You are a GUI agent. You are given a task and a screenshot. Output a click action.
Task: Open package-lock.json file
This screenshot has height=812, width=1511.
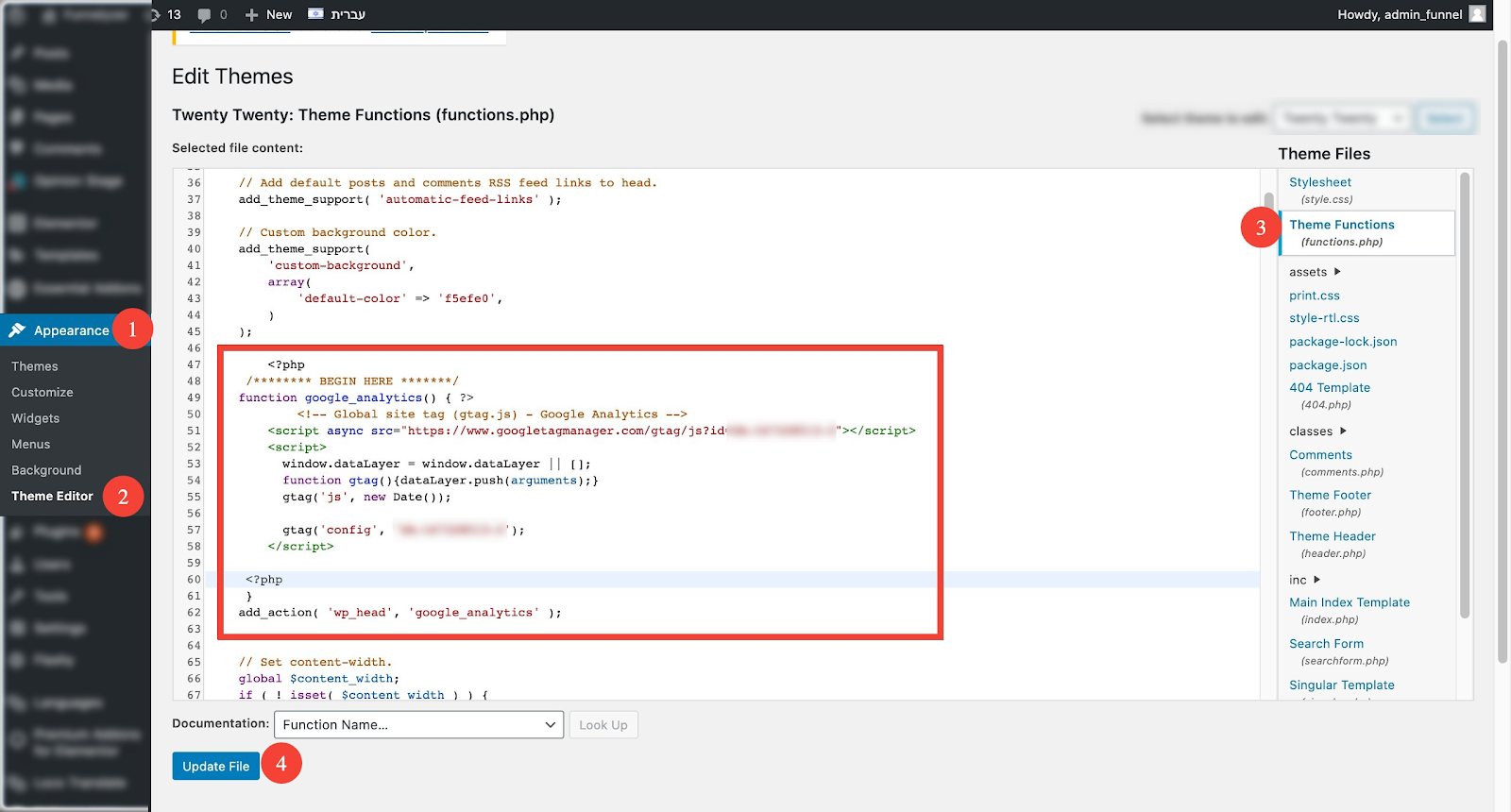click(1343, 342)
